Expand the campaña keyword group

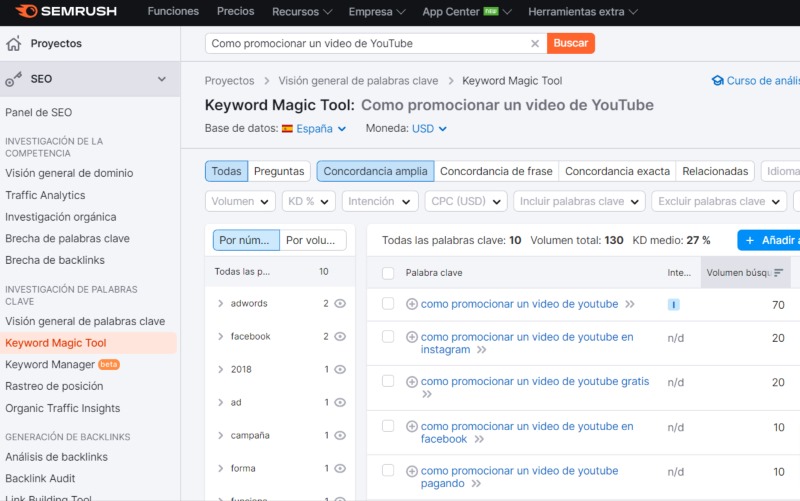tap(220, 435)
